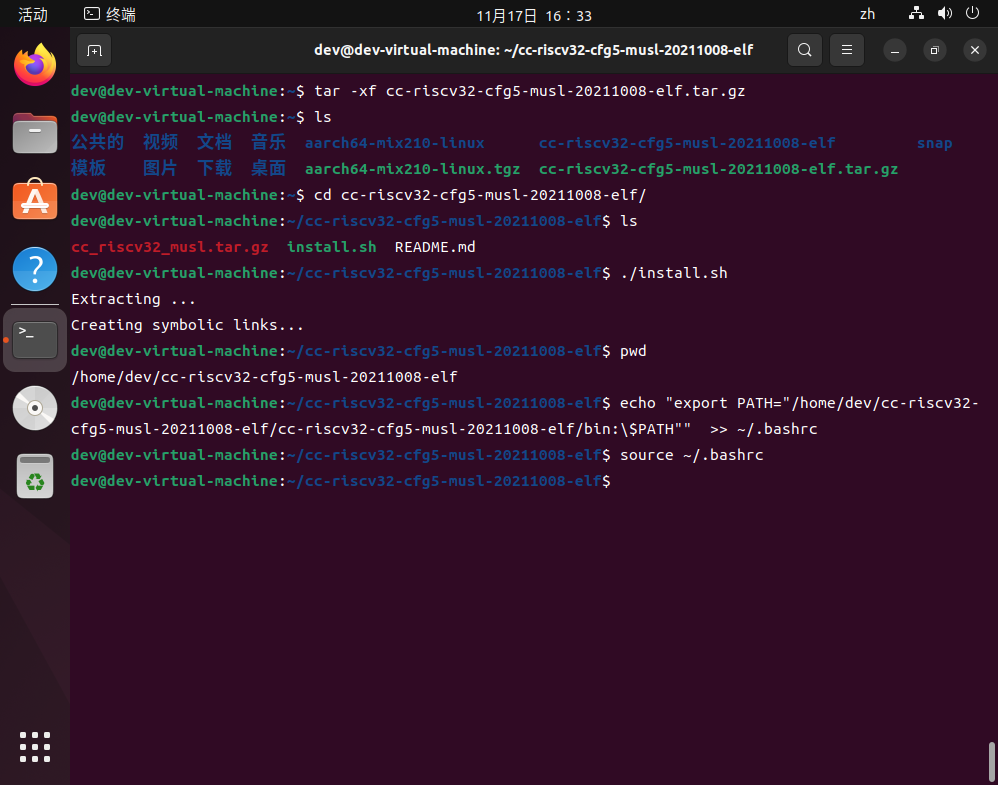Click the Terminal icon in dock
The image size is (998, 785).
coord(35,340)
